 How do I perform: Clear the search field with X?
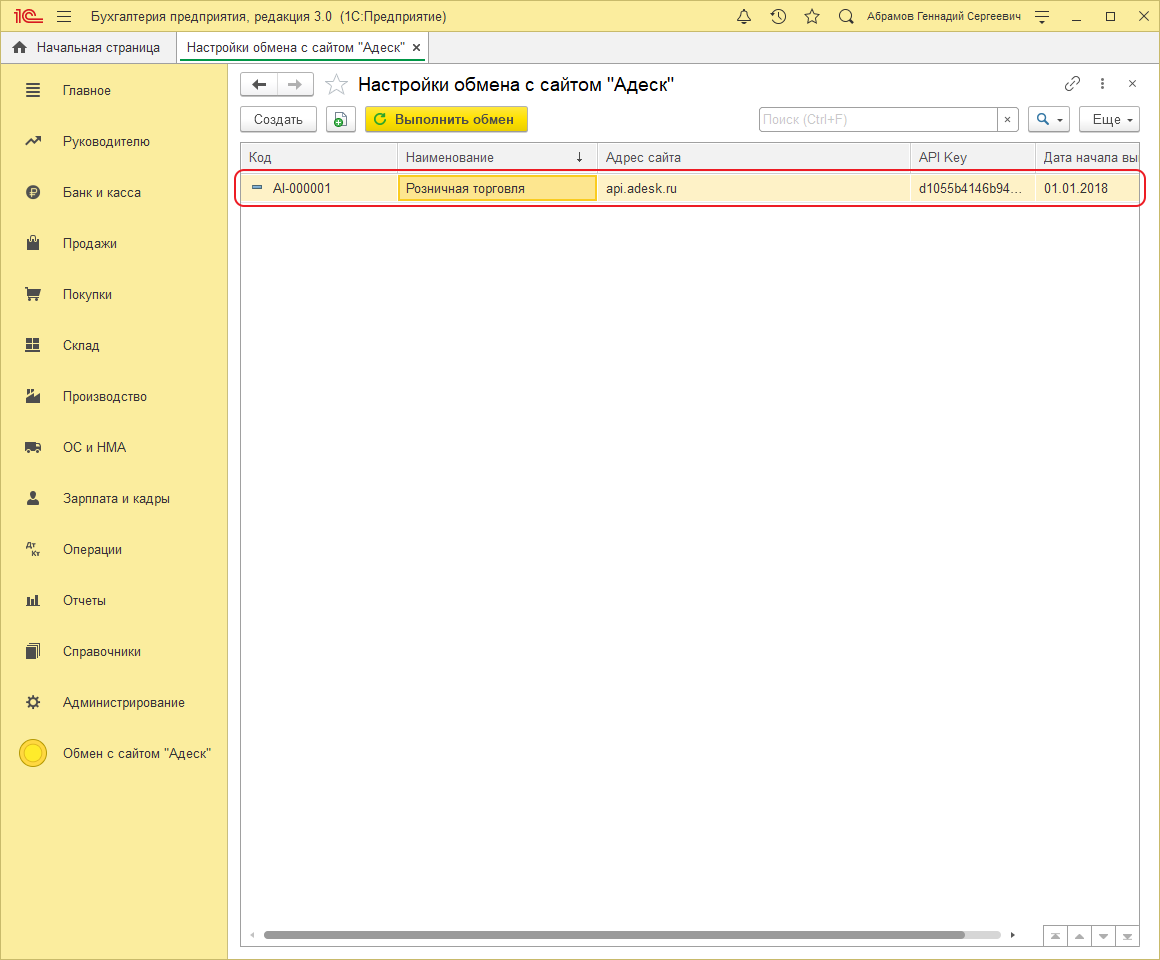tap(1008, 119)
